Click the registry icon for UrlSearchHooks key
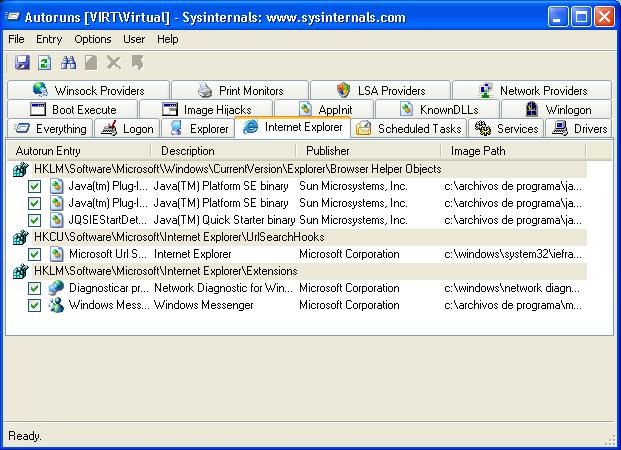 pos(21,237)
